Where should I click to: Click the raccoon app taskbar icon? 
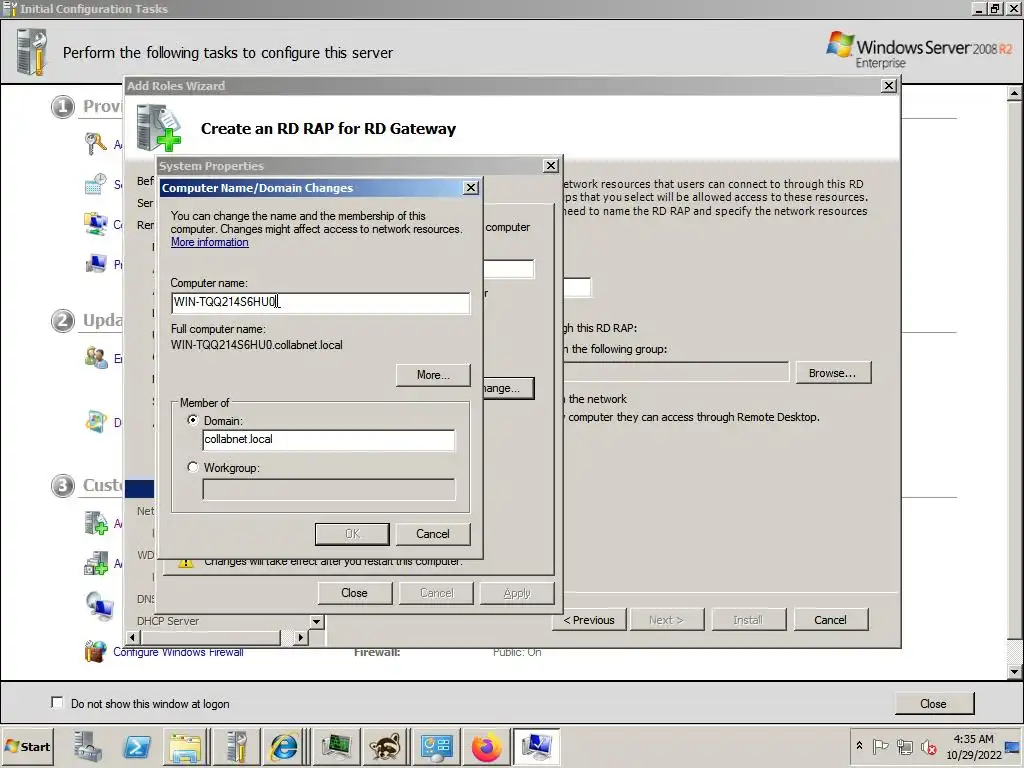pos(386,746)
